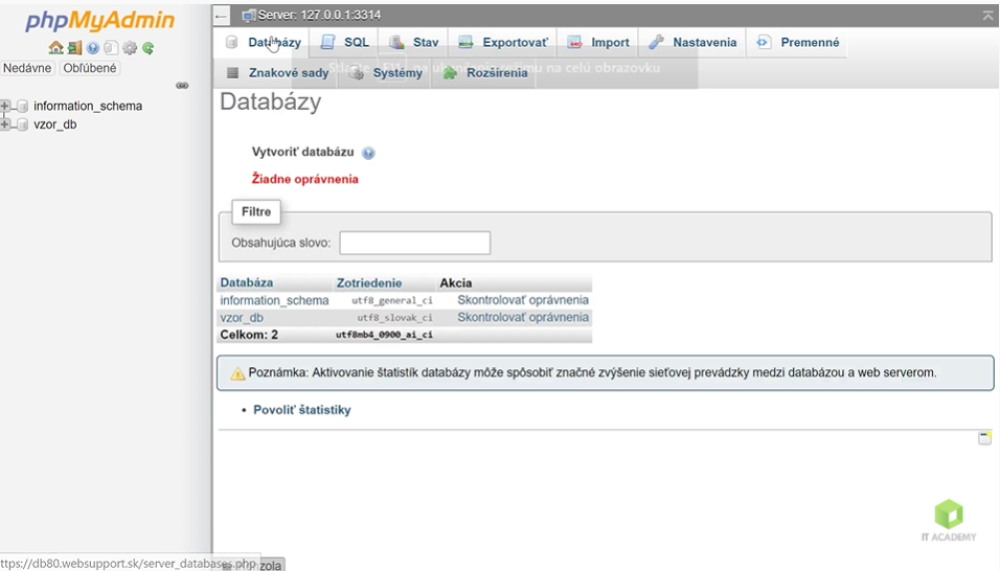The height and width of the screenshot is (571, 1000).
Task: Click the logout door icon in sidebar
Action: point(74,48)
